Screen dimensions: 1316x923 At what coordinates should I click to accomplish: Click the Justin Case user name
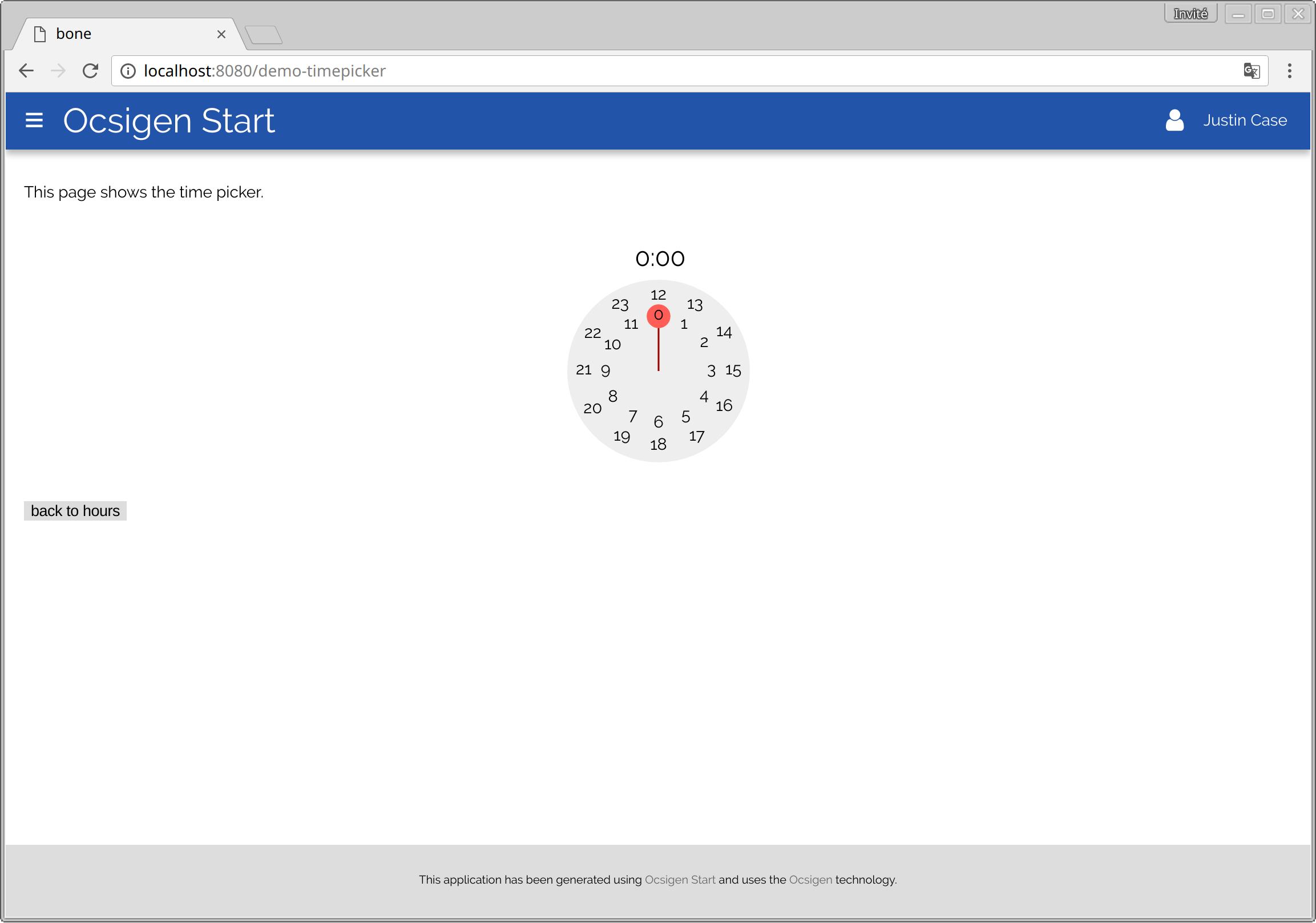coord(1245,120)
